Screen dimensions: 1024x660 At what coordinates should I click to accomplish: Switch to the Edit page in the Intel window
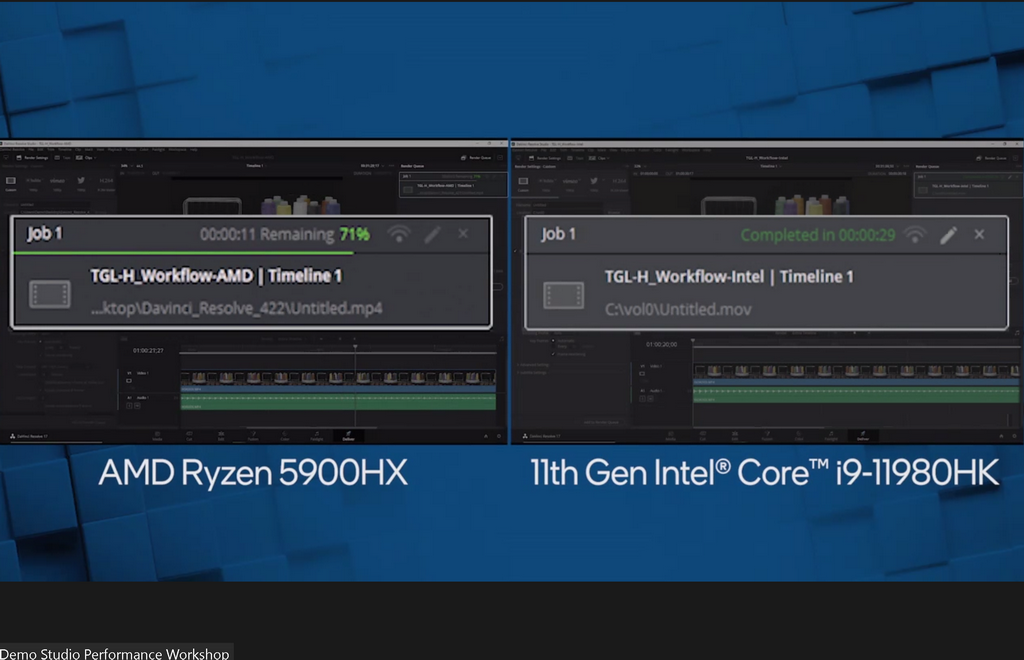tap(735, 436)
